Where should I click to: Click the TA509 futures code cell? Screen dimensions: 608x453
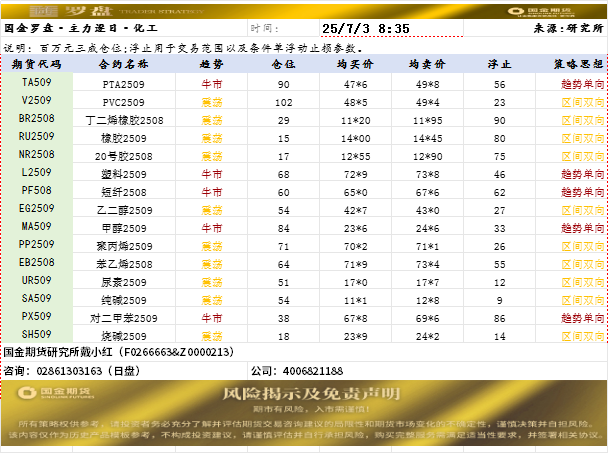[x=37, y=82]
